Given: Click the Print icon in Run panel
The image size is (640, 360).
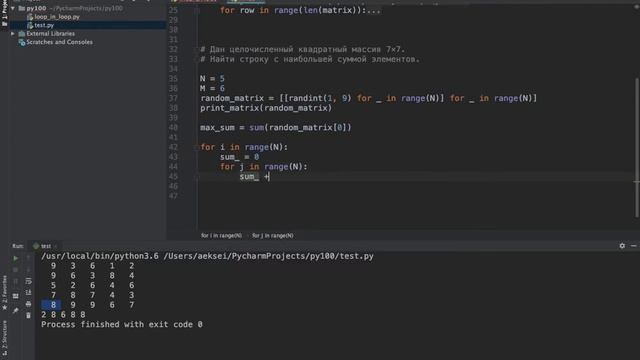Looking at the screenshot, I should click(28, 304).
